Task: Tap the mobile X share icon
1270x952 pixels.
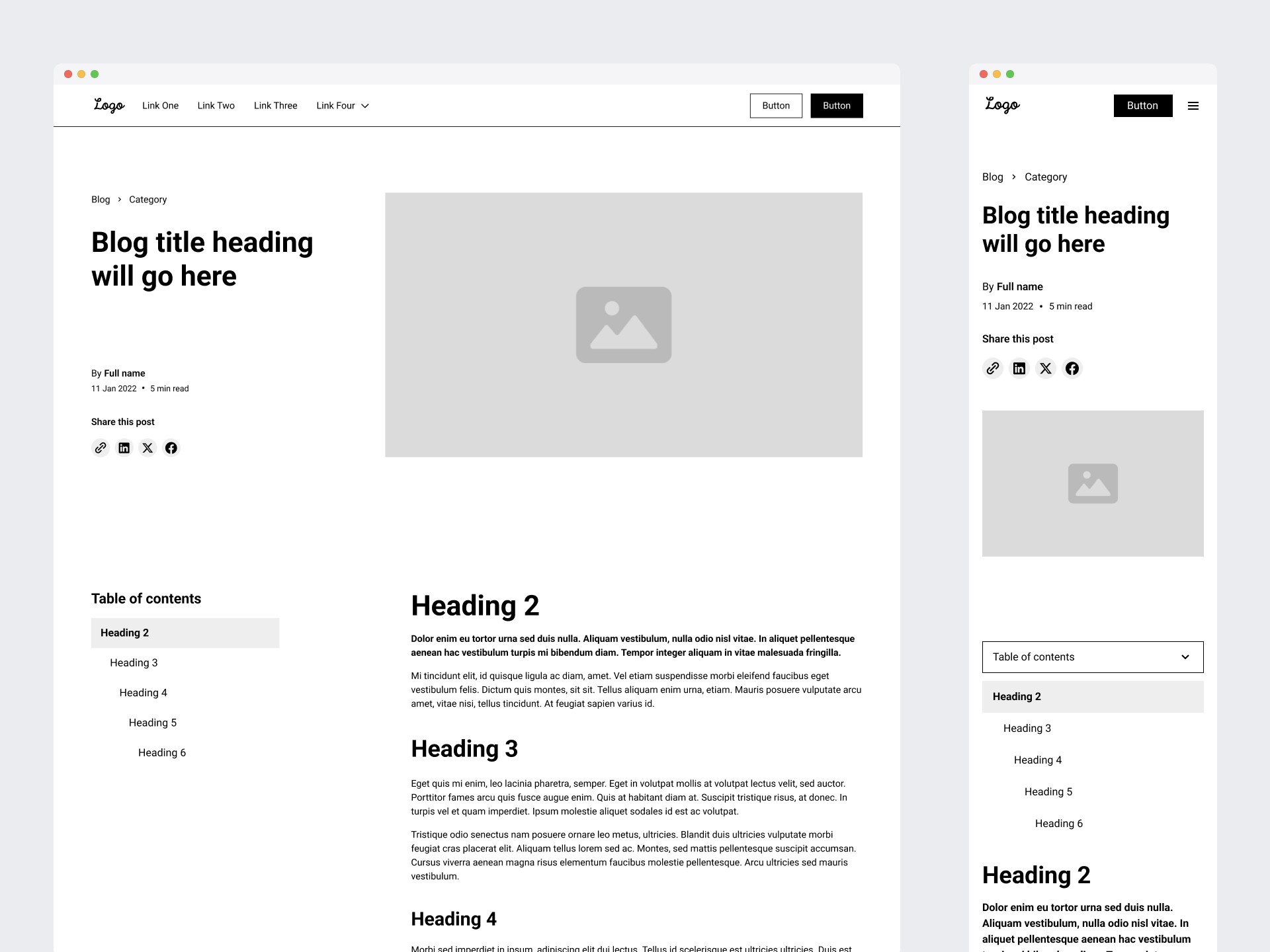Action: pos(1046,368)
